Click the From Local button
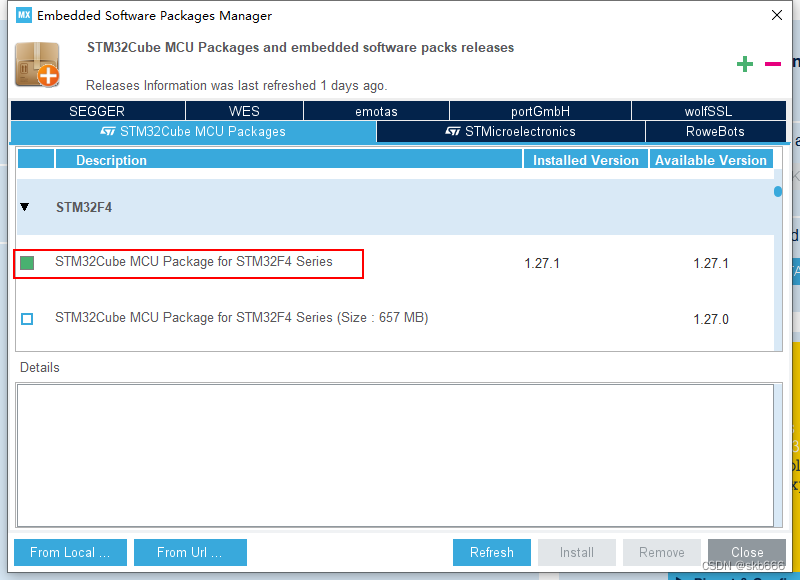 click(69, 552)
